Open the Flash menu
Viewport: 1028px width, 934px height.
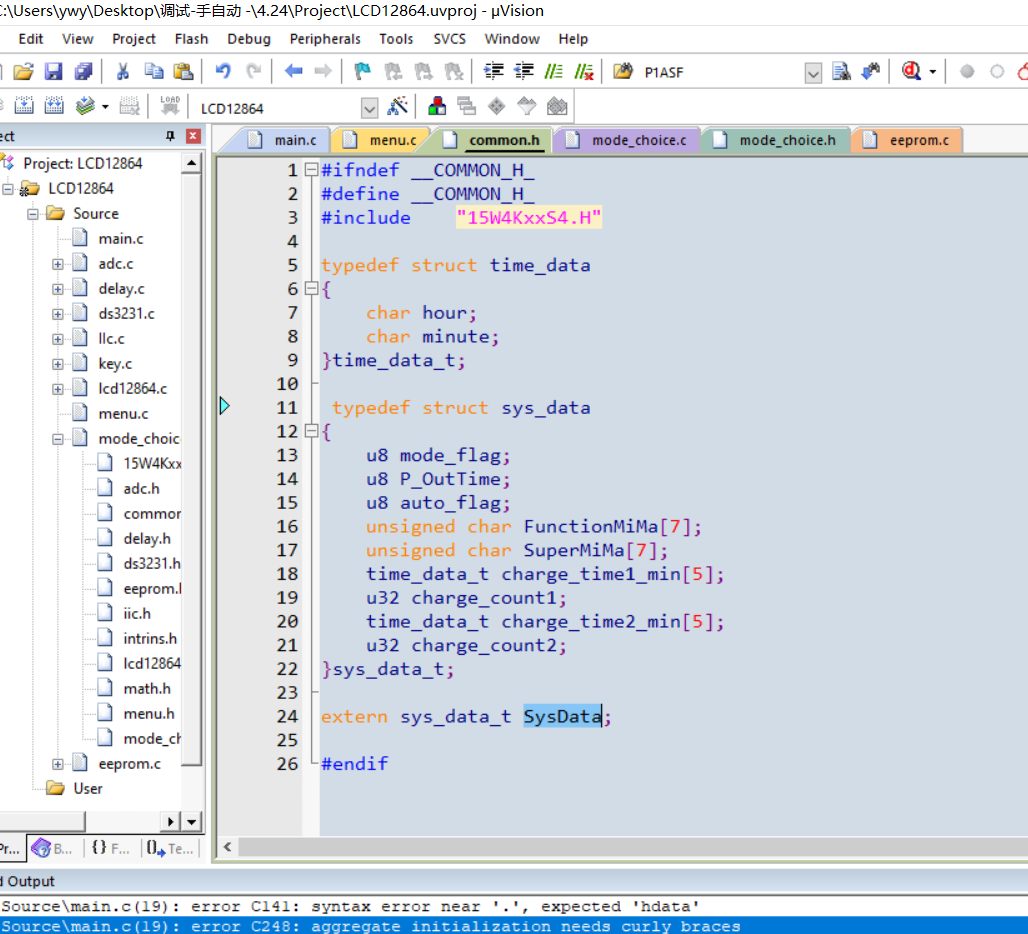point(191,39)
